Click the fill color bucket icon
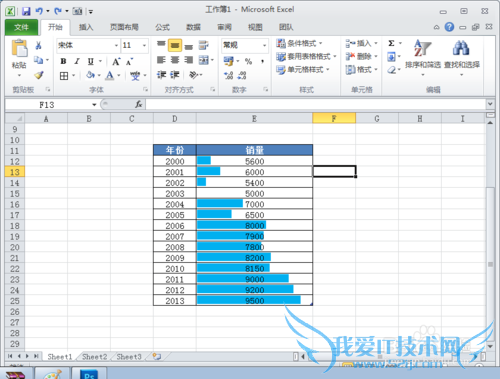This screenshot has height=379, width=500. 90,75
